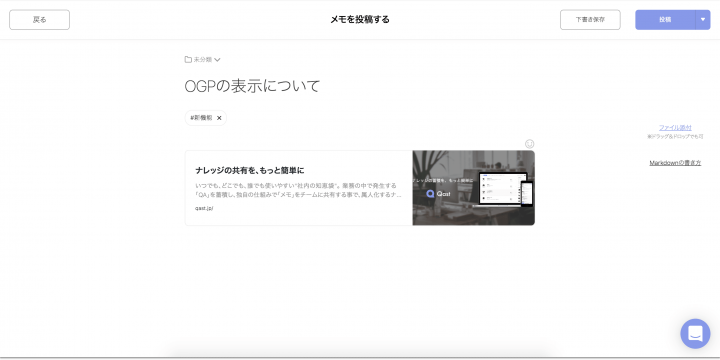Go back with the 戻る button
720x360 pixels.
39,20
